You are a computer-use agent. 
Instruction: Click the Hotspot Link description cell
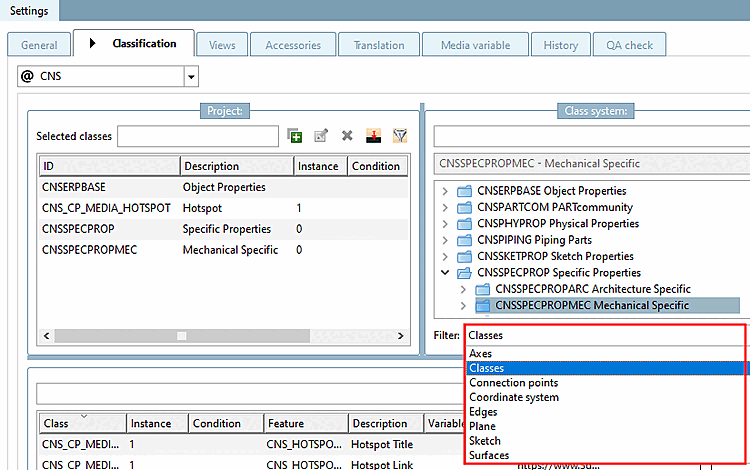click(x=382, y=464)
